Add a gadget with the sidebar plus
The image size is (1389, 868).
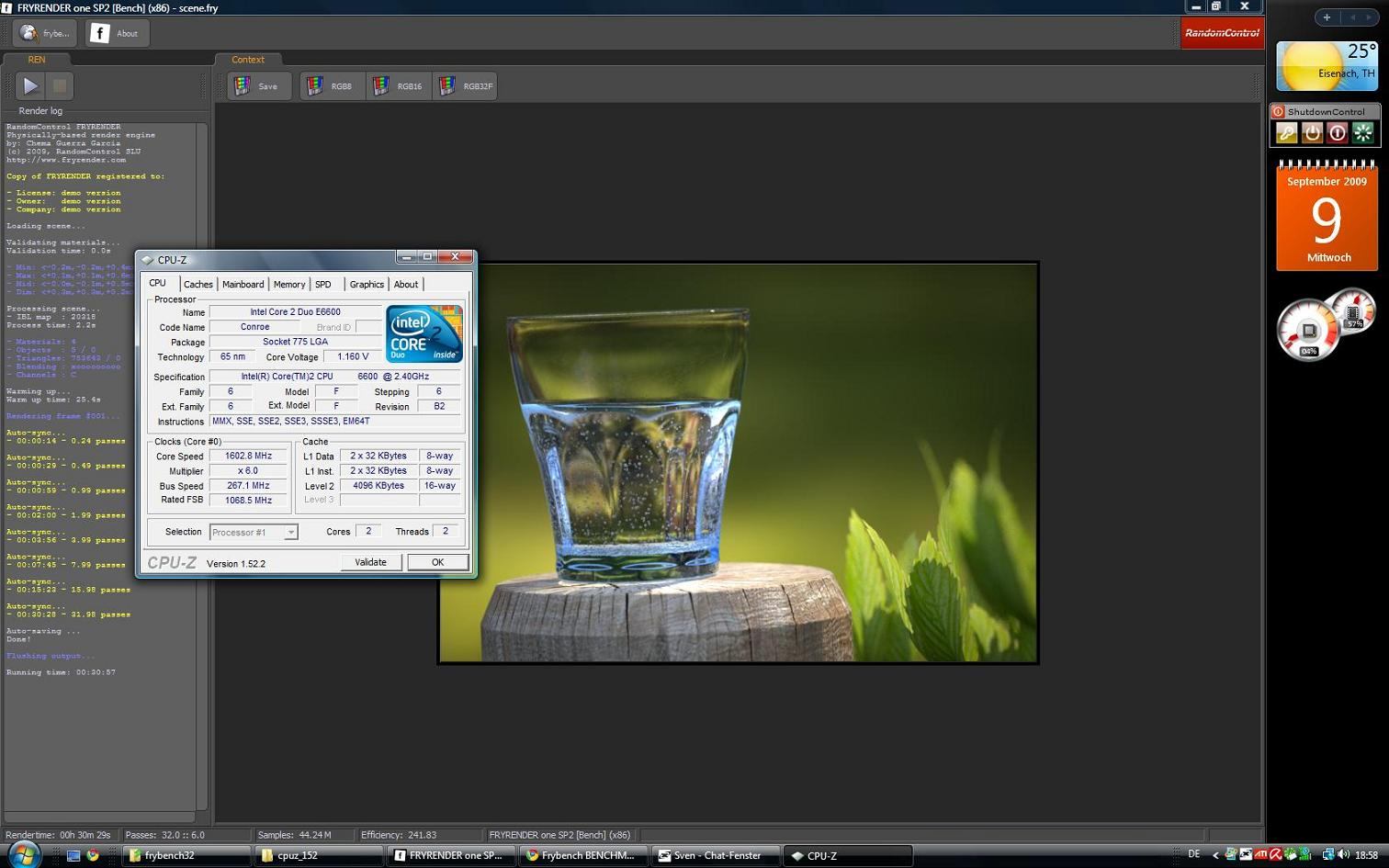coord(1327,17)
